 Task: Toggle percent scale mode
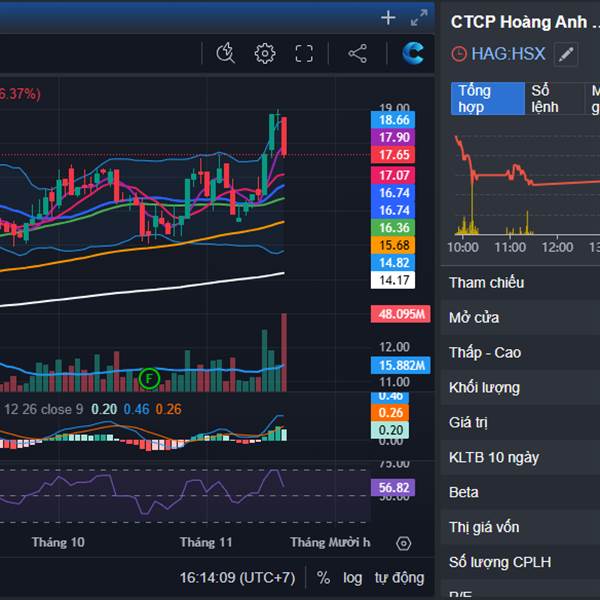point(323,577)
